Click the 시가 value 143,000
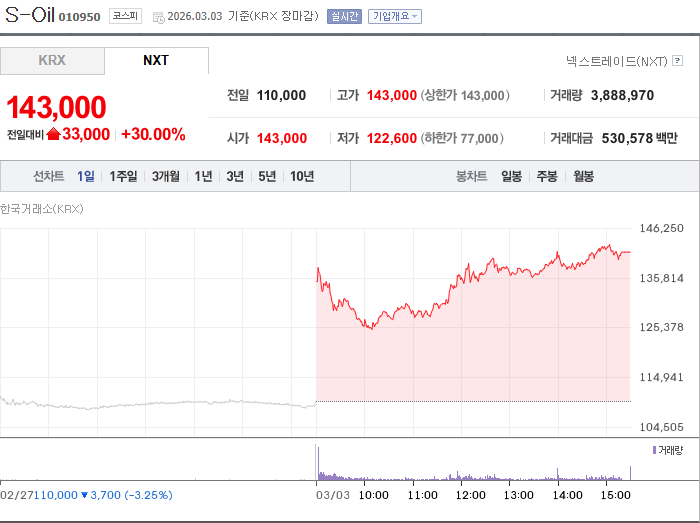700x523 pixels. pos(282,138)
